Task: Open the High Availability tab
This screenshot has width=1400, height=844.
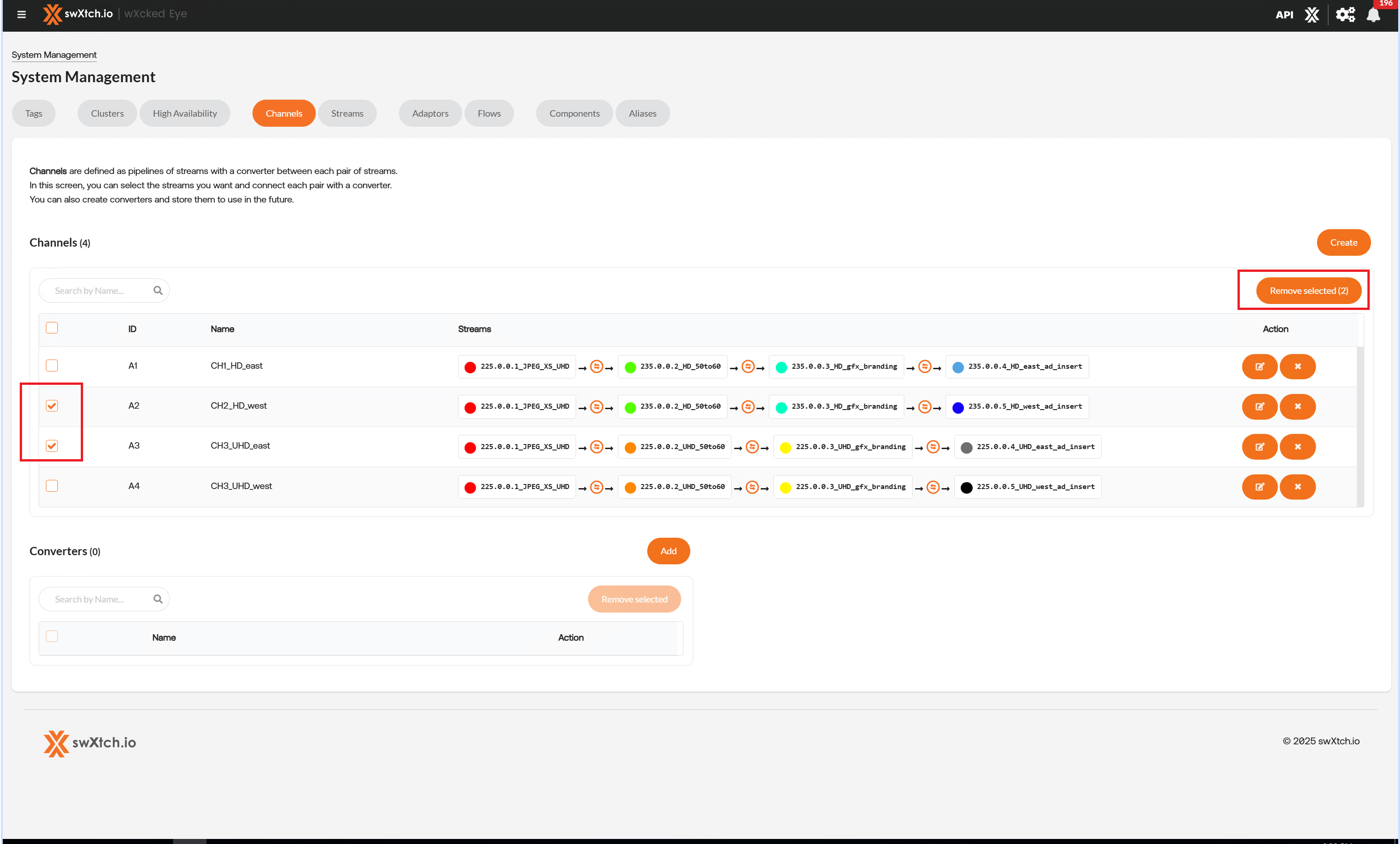Action: 185,113
